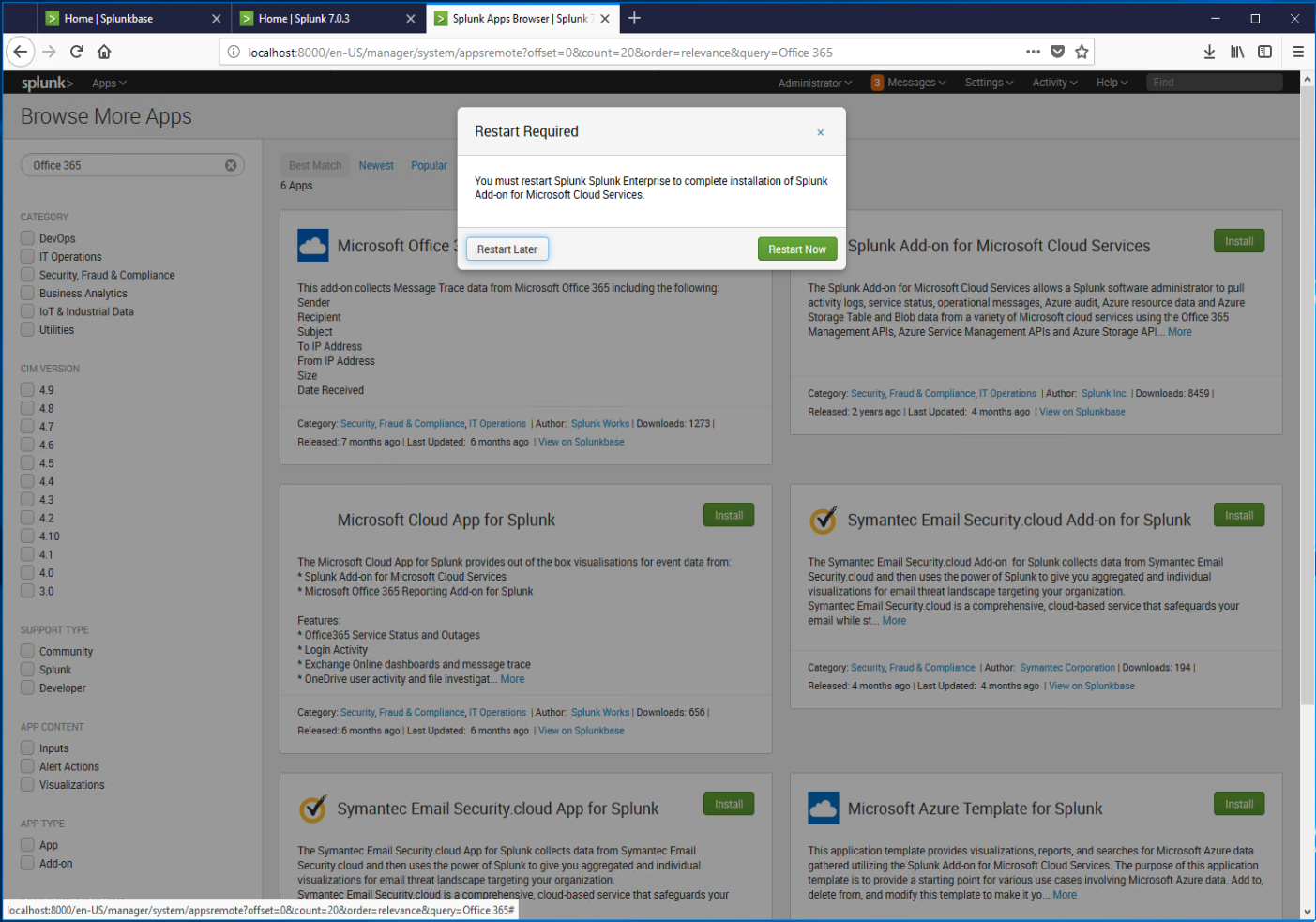Enable the Add-on app type filter

click(27, 863)
